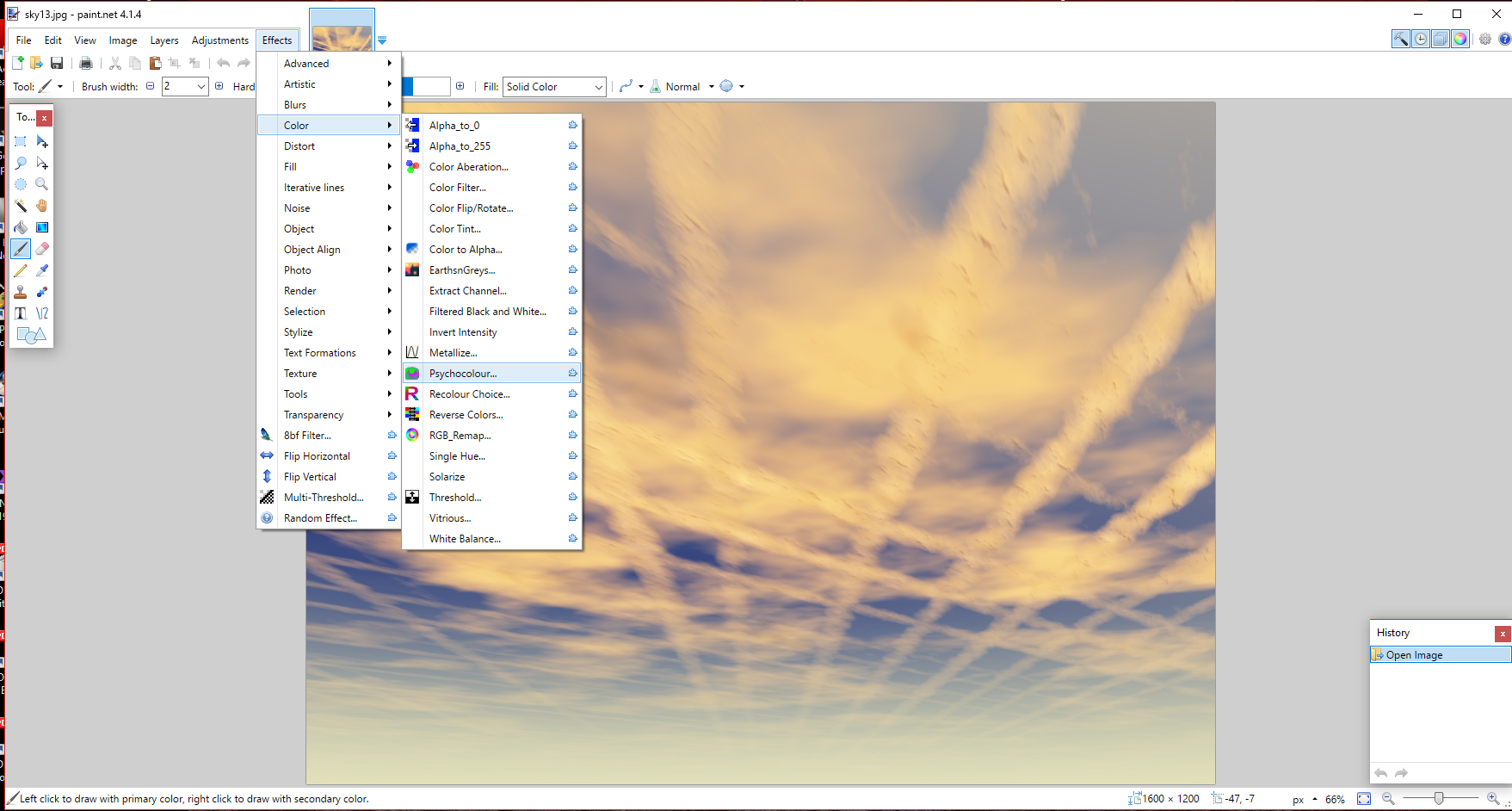Viewport: 1512px width, 811px height.
Task: Open the Layers menu
Action: [x=164, y=40]
